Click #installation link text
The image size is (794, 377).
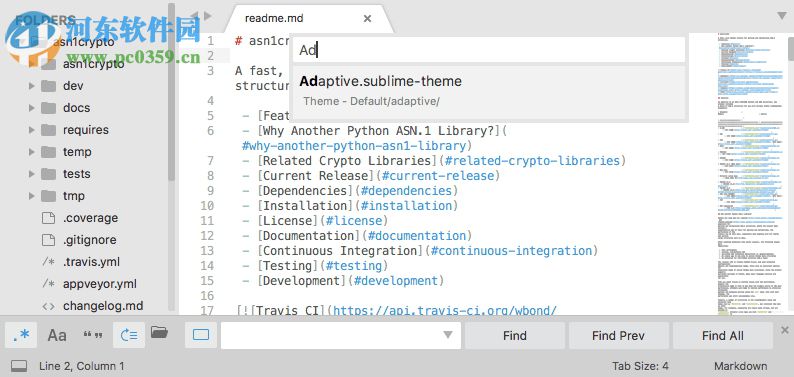coord(406,206)
